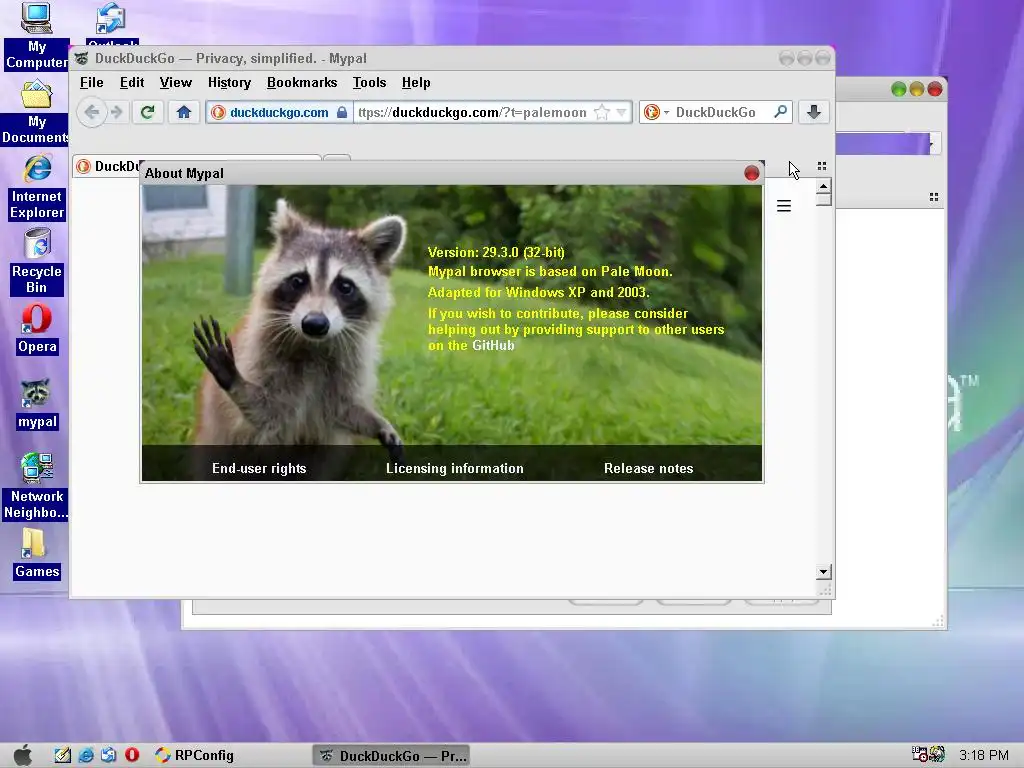
Task: Open the Help menu
Action: coord(416,82)
